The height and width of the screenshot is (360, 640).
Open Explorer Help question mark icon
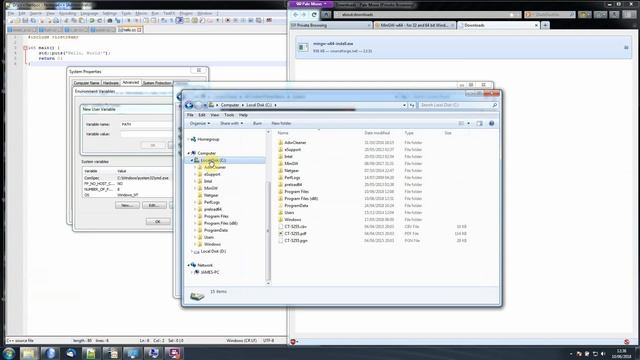(491, 123)
